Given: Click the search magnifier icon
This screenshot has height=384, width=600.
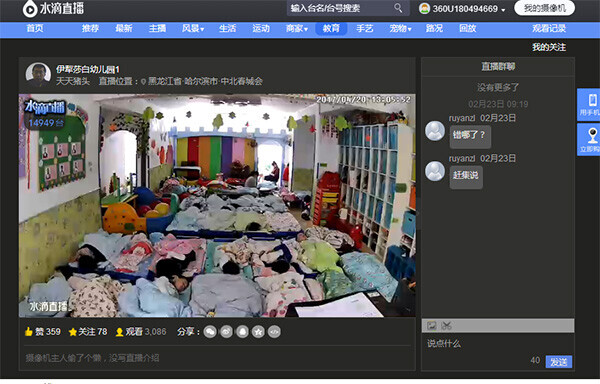Looking at the screenshot, I should coord(398,8).
